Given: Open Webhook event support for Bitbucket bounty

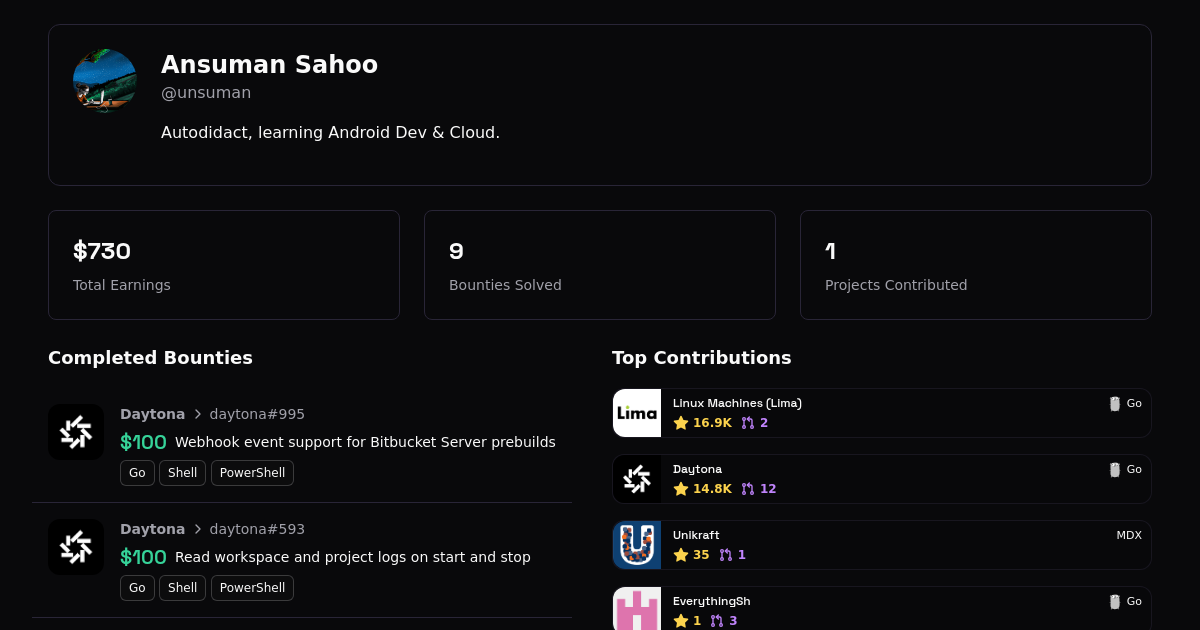Looking at the screenshot, I should pos(365,442).
